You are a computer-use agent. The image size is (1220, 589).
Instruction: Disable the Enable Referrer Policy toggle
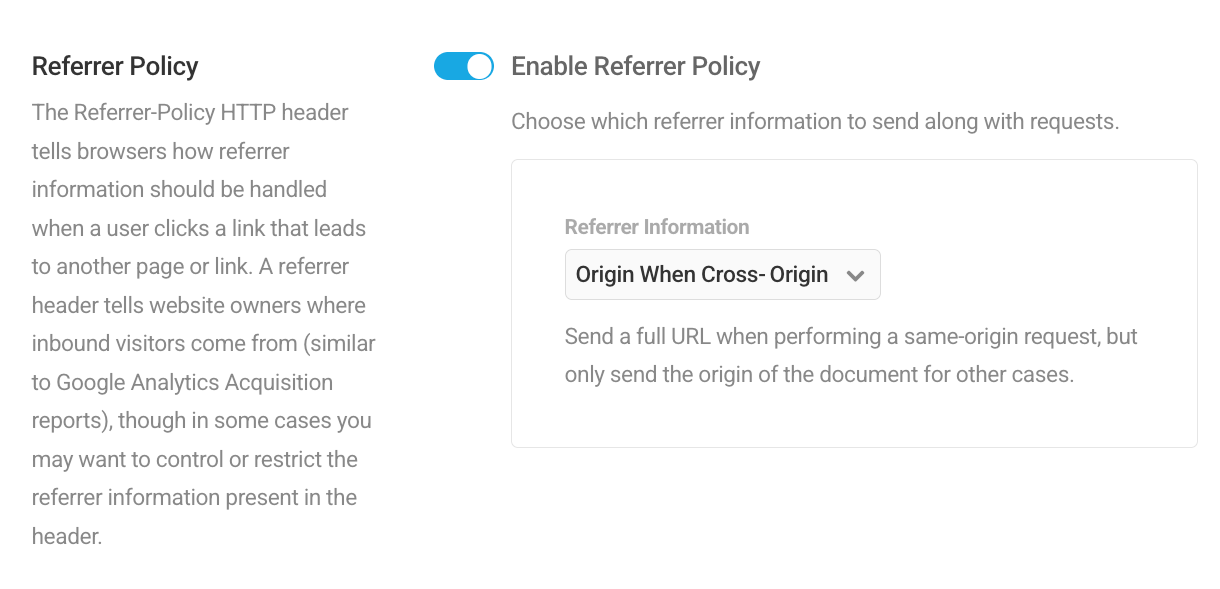(x=464, y=66)
